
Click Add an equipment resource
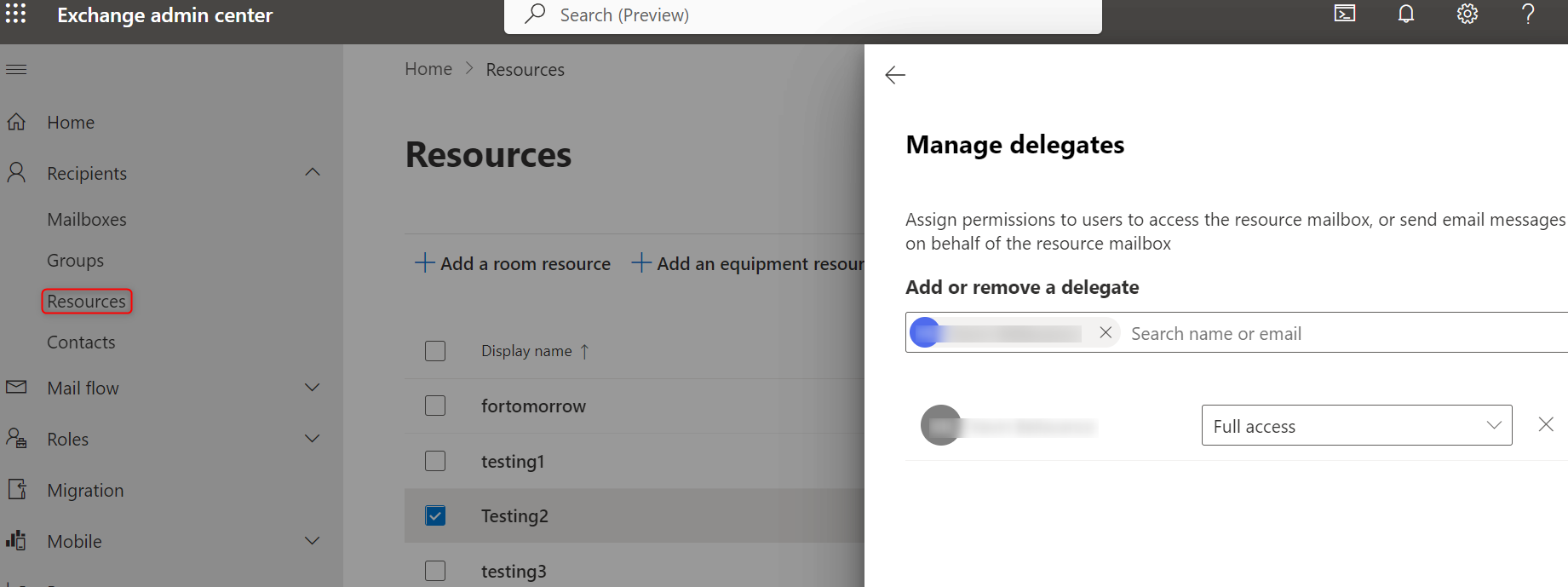(x=748, y=263)
